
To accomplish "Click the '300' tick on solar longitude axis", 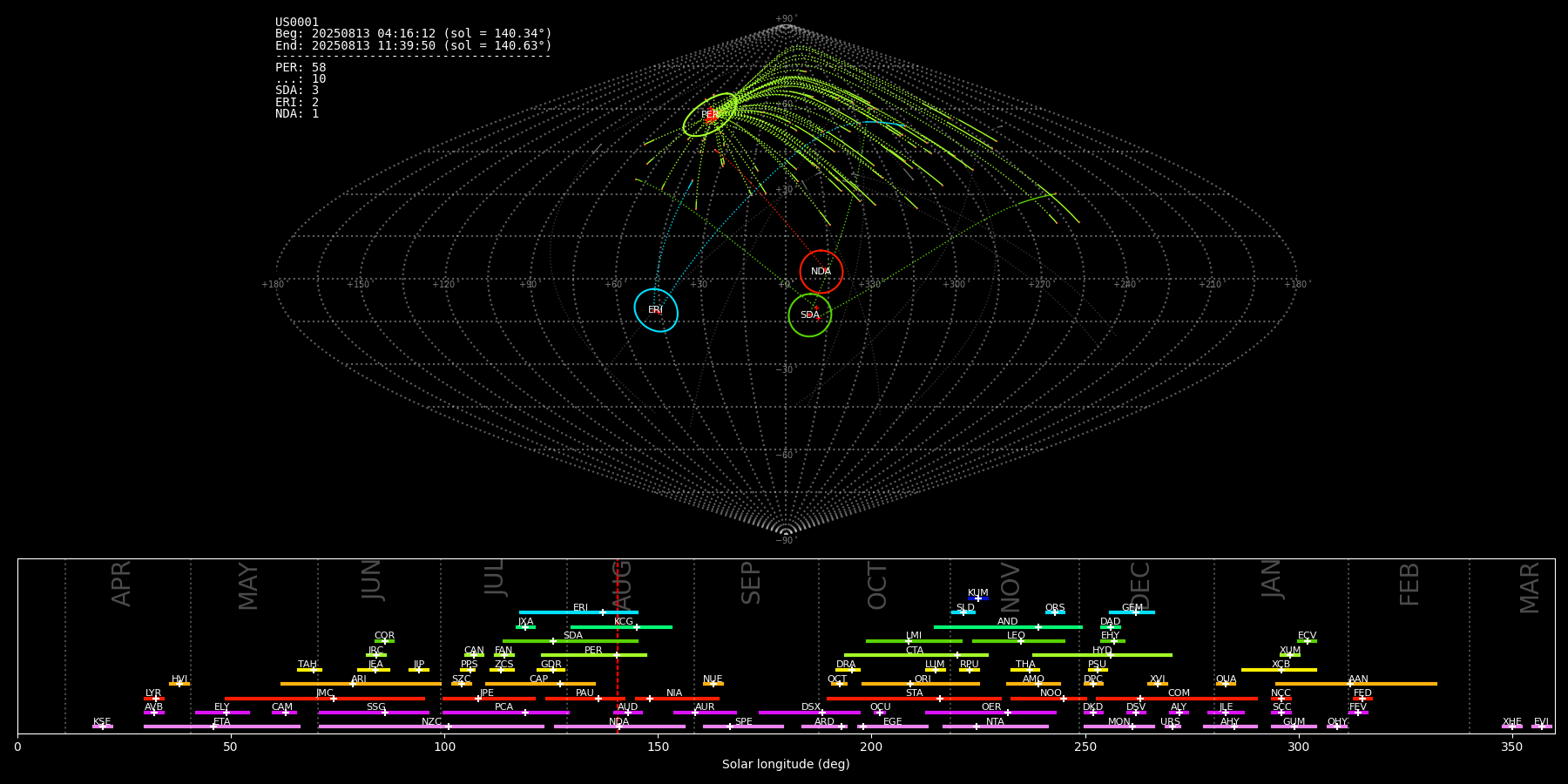I will coord(1298,747).
